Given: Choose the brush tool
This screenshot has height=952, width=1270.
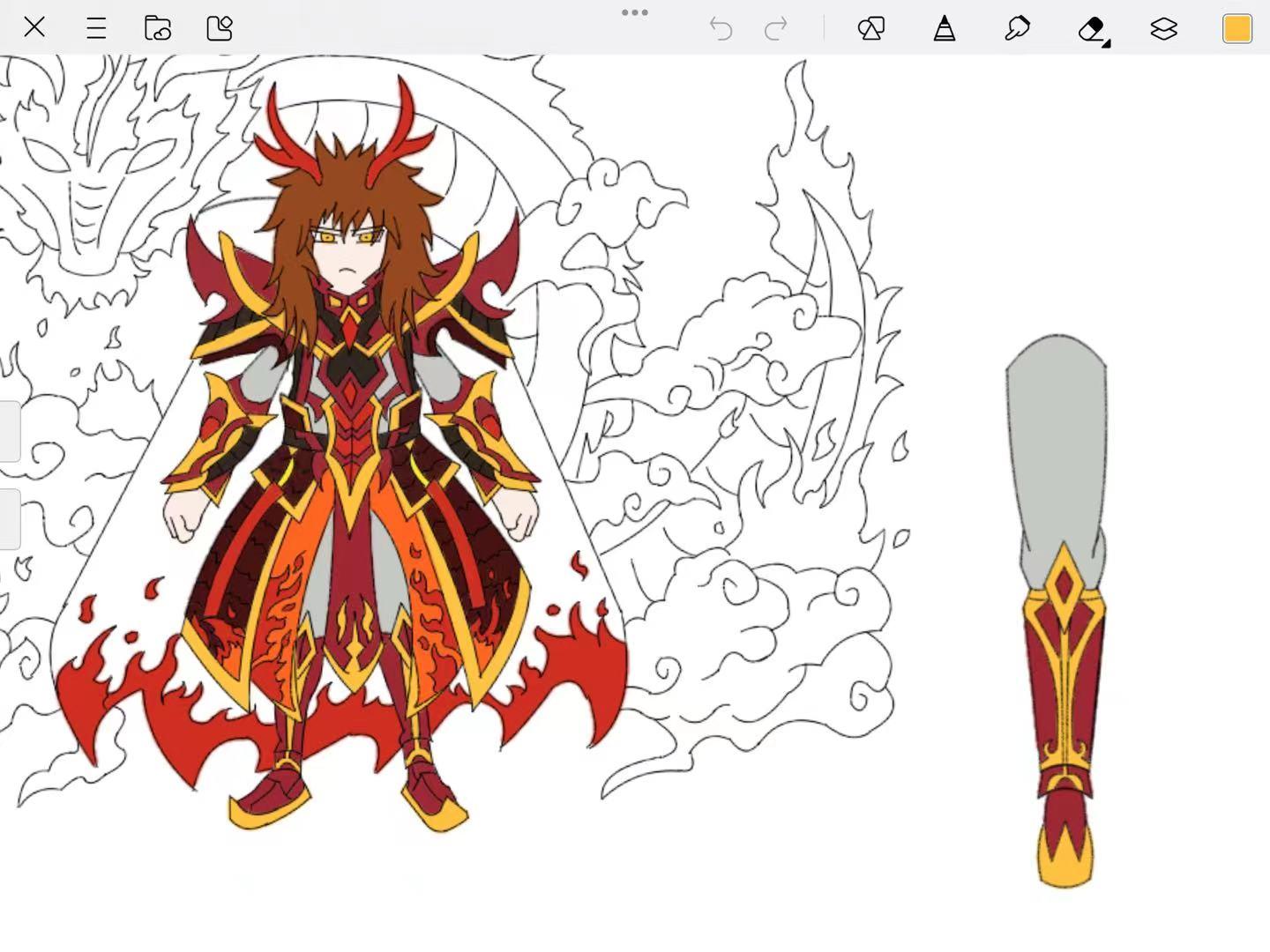Looking at the screenshot, I should 1017,28.
